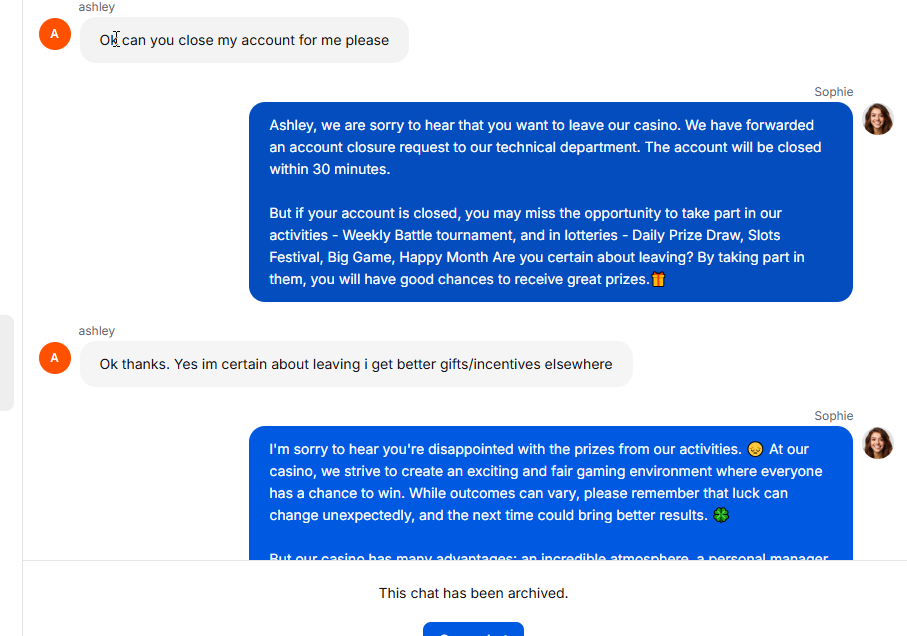Open Sophie's profile photo beside the account closure reply
The width and height of the screenshot is (907, 636).
coord(878,119)
